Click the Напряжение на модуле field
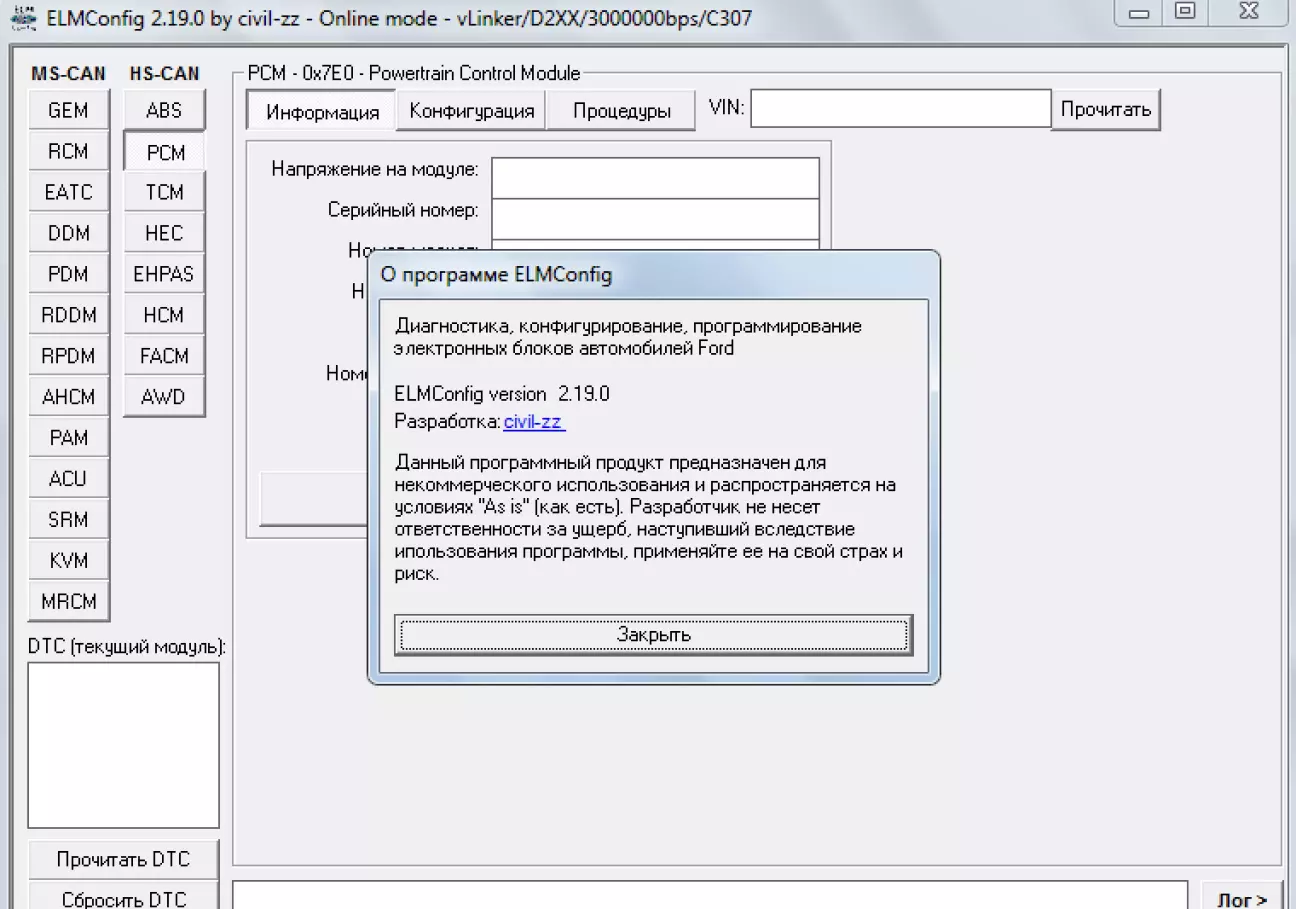The image size is (1296, 909). pos(655,177)
